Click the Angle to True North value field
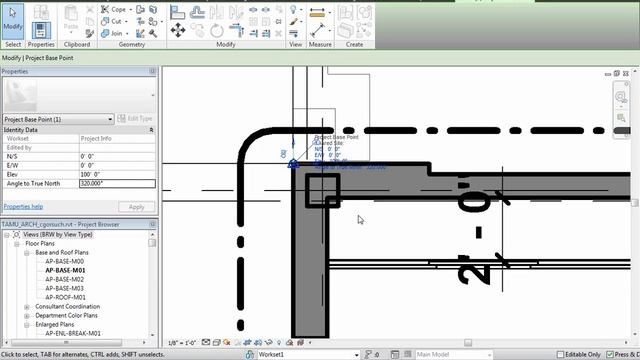The height and width of the screenshot is (360, 640). [x=117, y=184]
